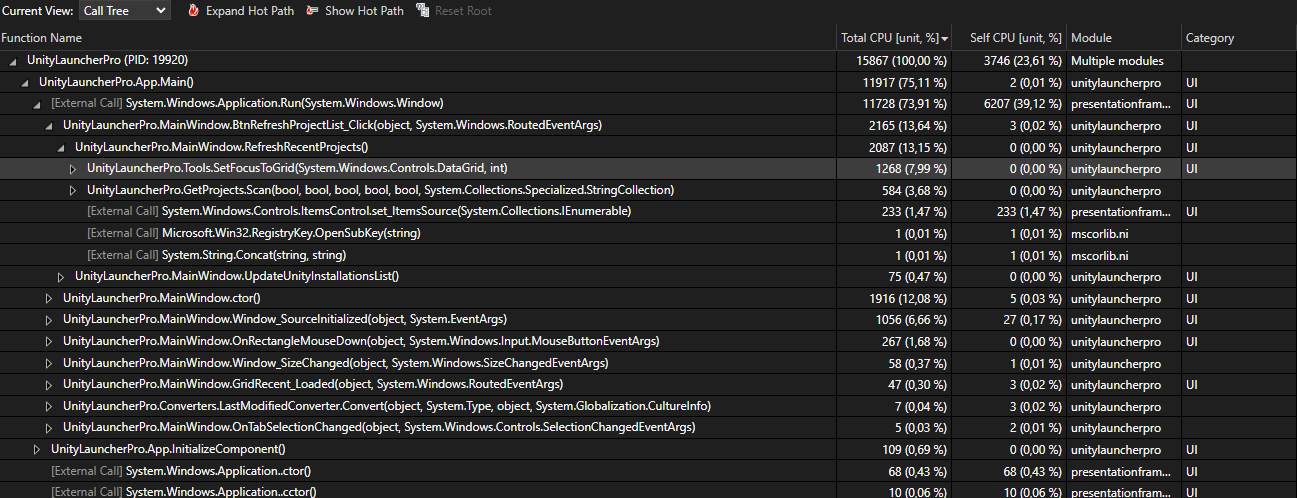Expand the OnTabSelectionChanged node
Screen dimensions: 1297x498
[x=49, y=427]
